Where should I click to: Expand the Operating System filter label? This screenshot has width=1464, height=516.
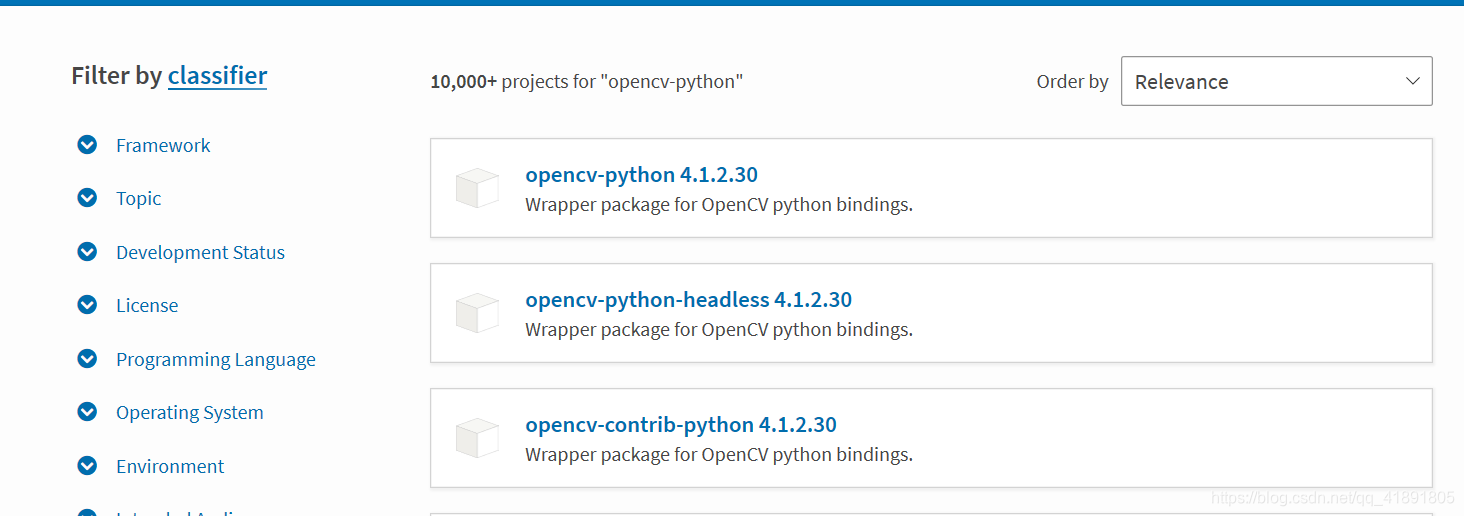coord(189,412)
